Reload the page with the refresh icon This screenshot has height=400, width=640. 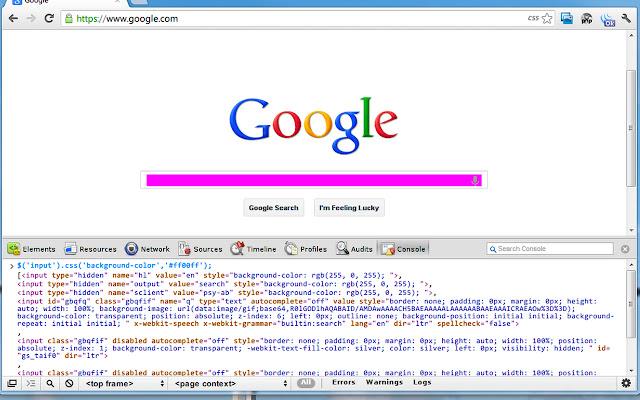coord(49,18)
